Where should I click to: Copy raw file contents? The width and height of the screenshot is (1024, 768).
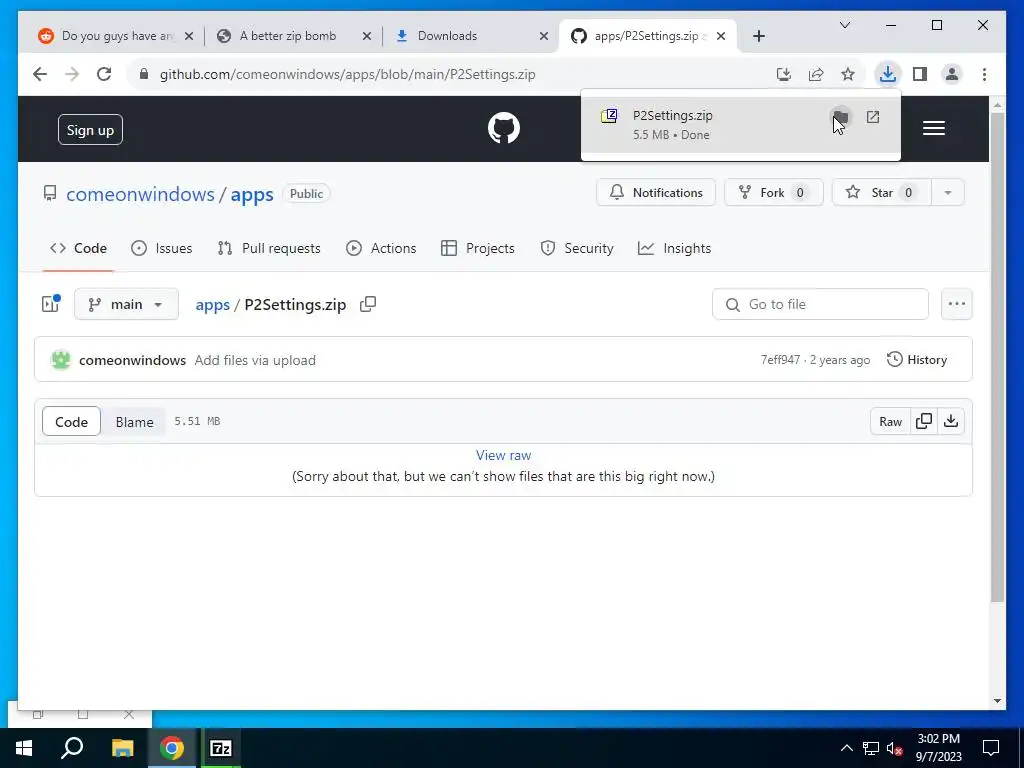click(x=924, y=421)
